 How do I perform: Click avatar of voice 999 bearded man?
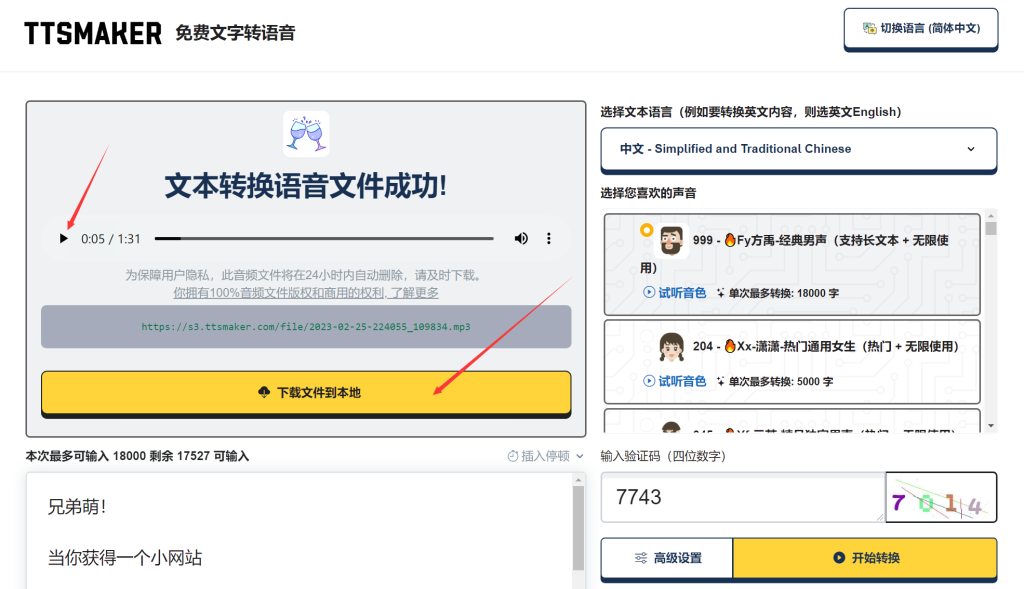(671, 241)
